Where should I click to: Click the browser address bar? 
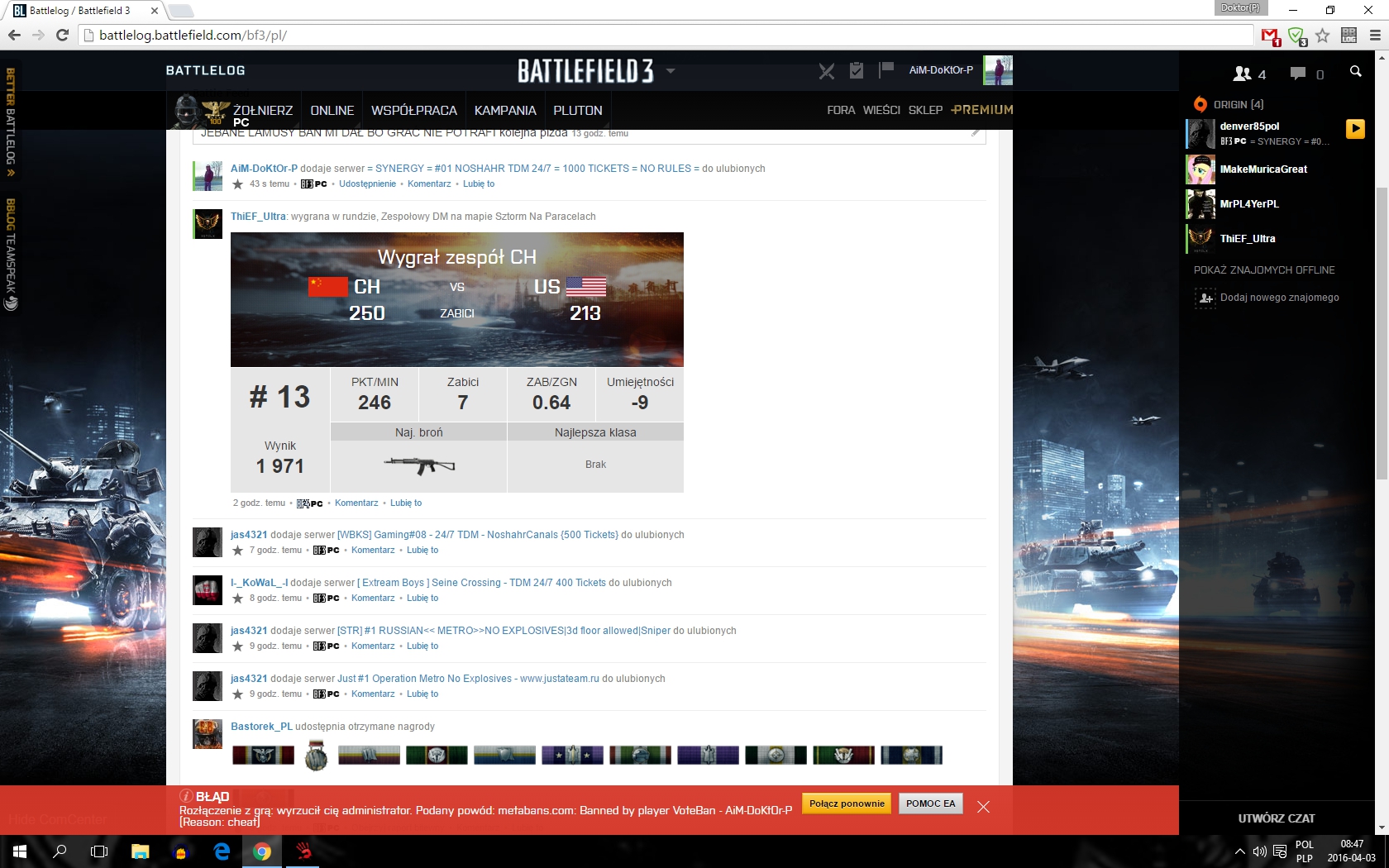[x=661, y=36]
